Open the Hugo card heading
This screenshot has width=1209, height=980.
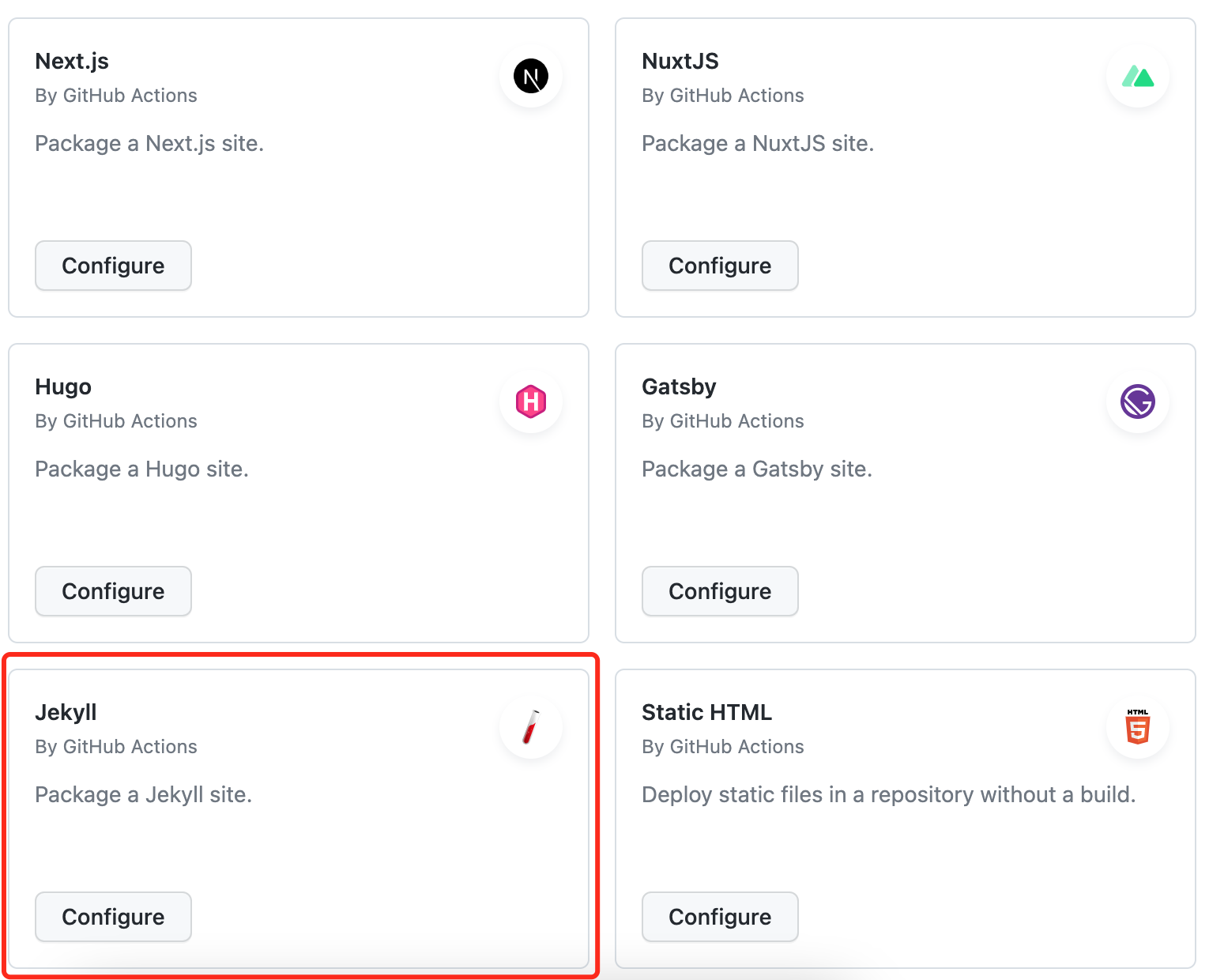63,387
